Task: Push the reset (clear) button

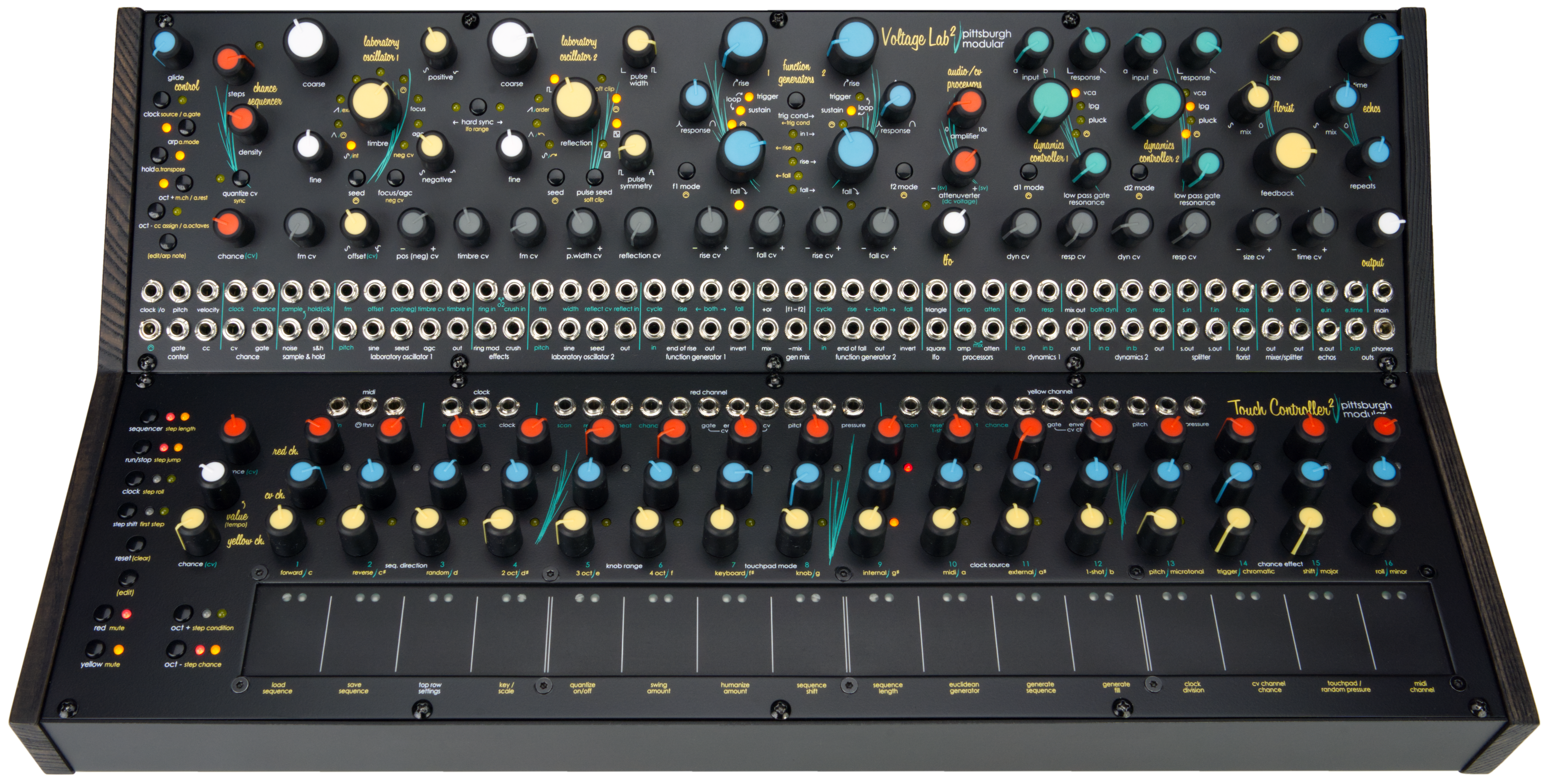Action: coord(136,544)
